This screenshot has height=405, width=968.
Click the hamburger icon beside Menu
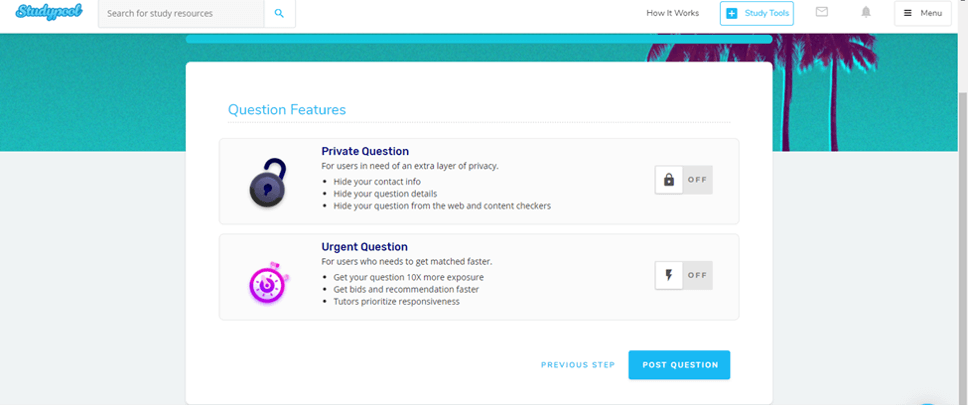click(x=908, y=13)
